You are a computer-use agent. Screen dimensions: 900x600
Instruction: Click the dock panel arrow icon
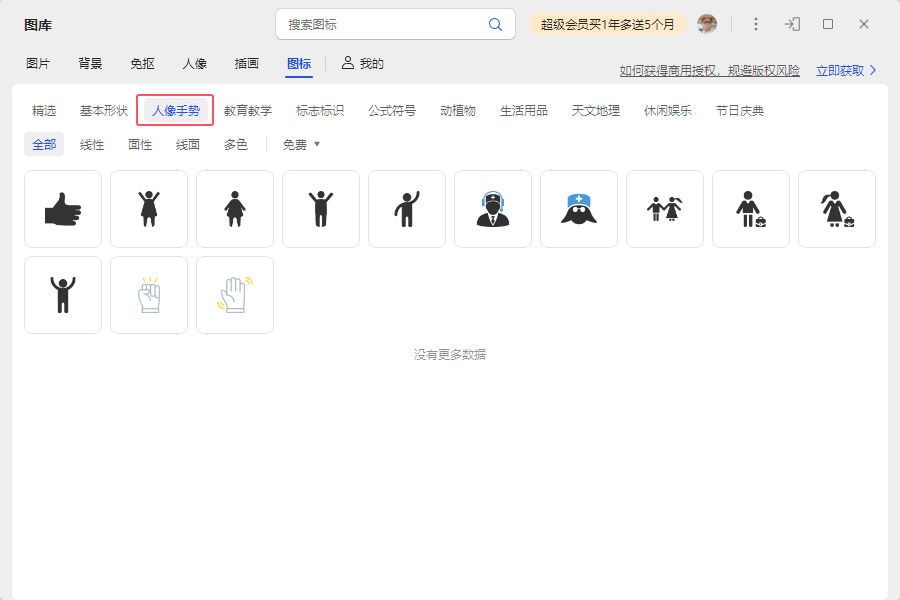click(x=793, y=24)
